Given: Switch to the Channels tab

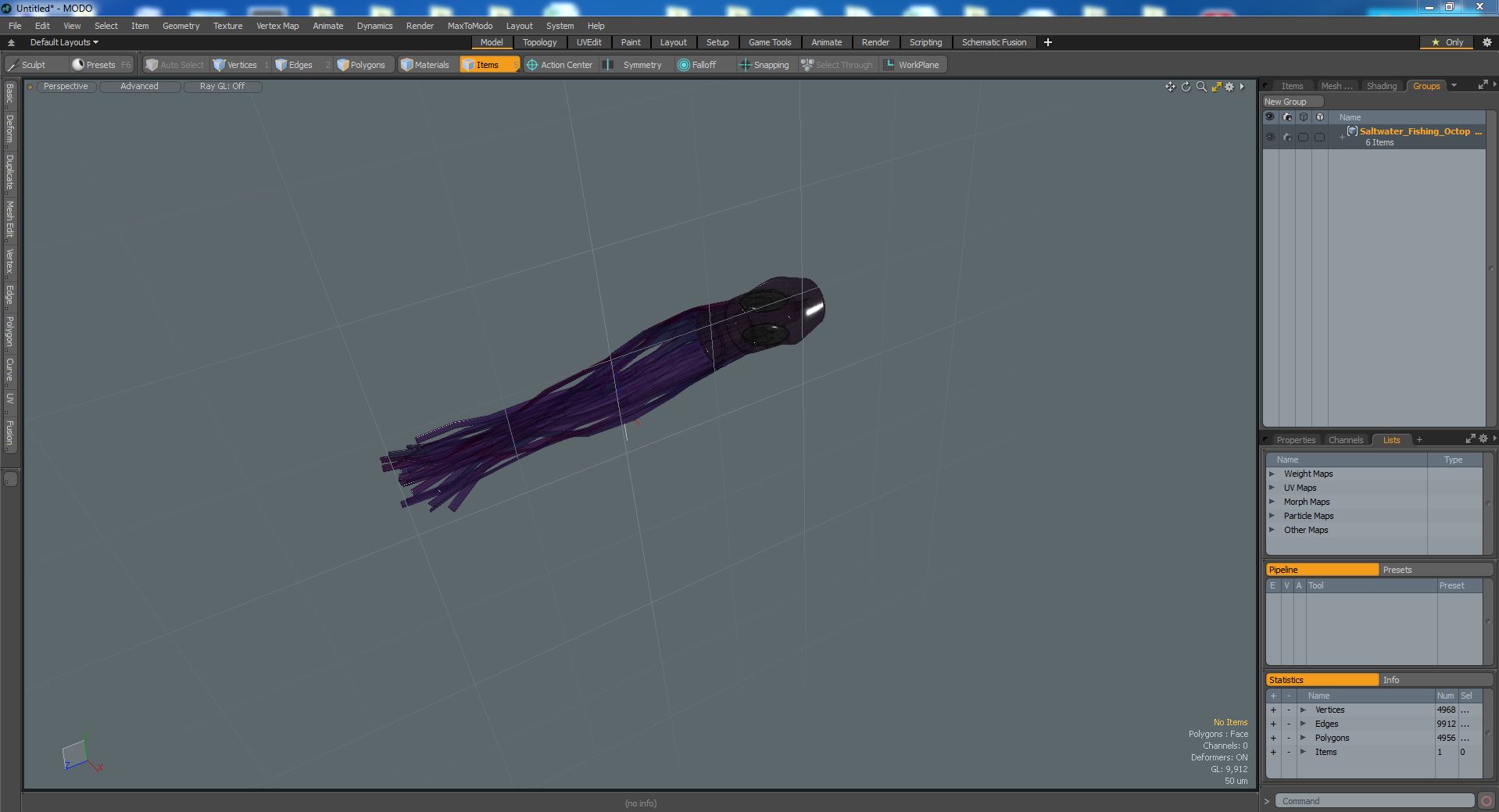Looking at the screenshot, I should click(x=1345, y=440).
